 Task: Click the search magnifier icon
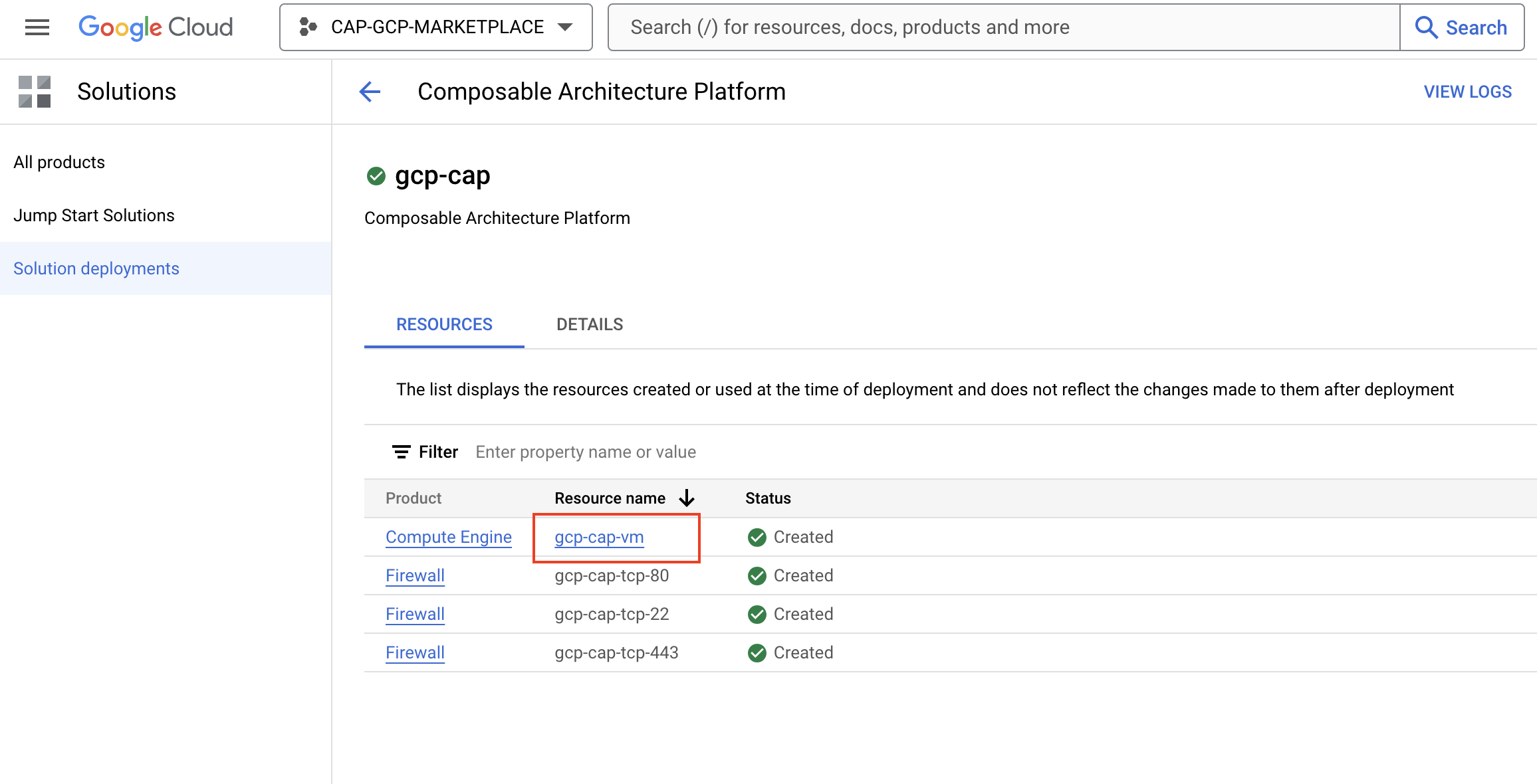click(1425, 27)
